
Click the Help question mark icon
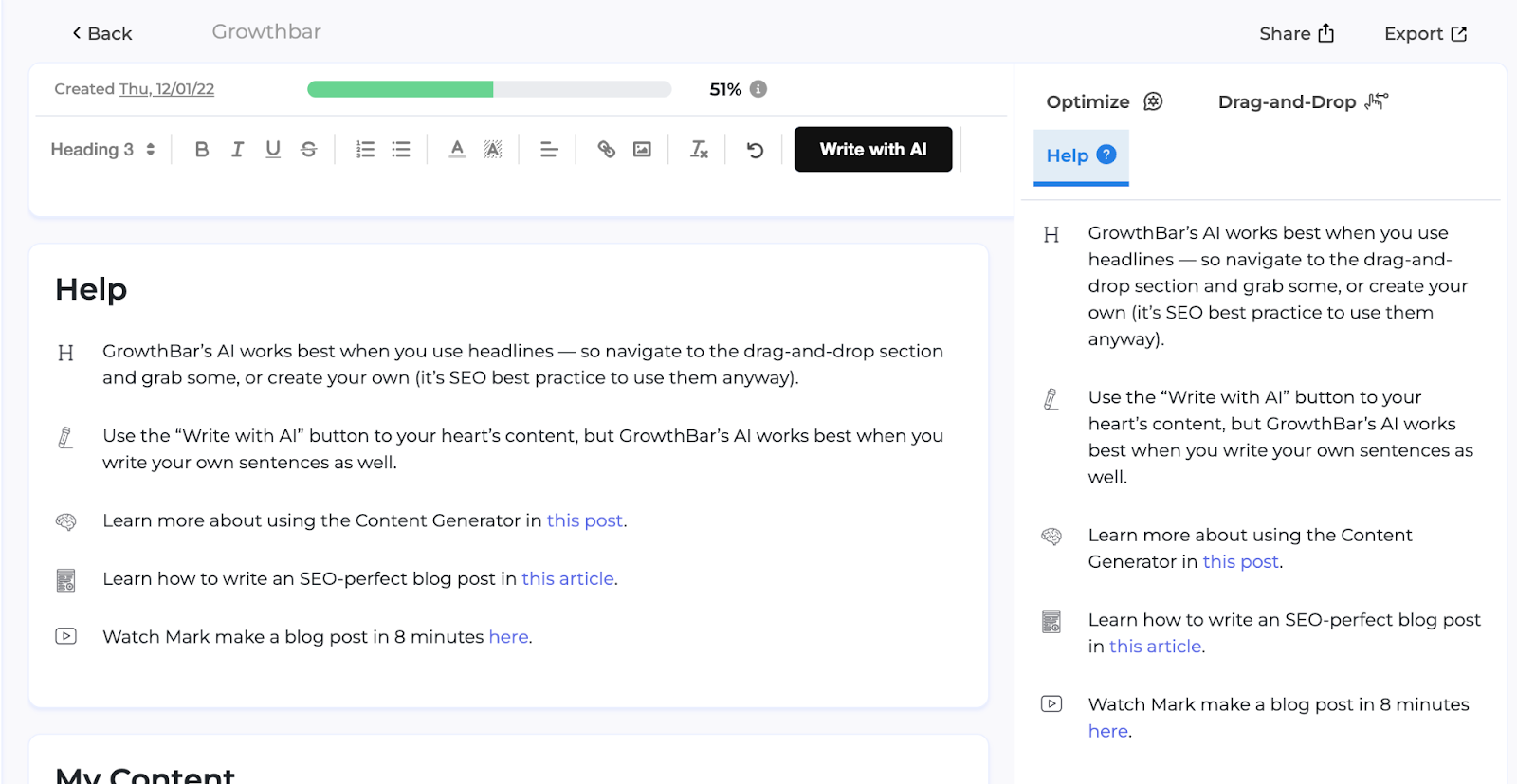1106,155
